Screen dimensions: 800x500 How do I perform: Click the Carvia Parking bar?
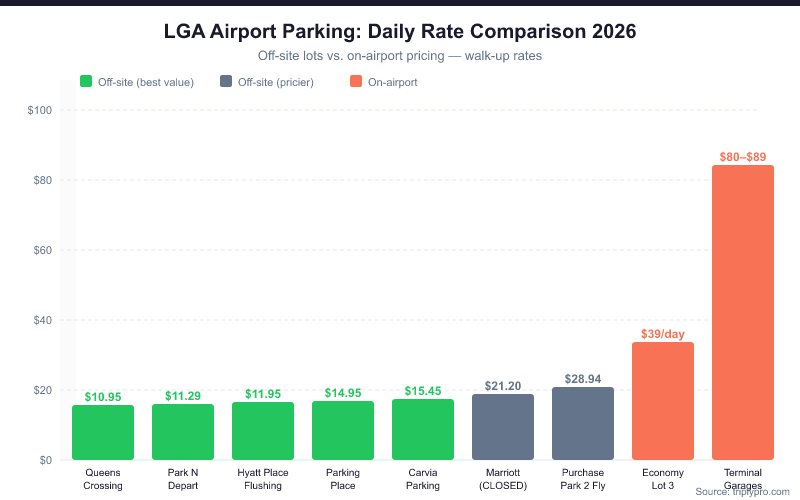click(x=423, y=430)
